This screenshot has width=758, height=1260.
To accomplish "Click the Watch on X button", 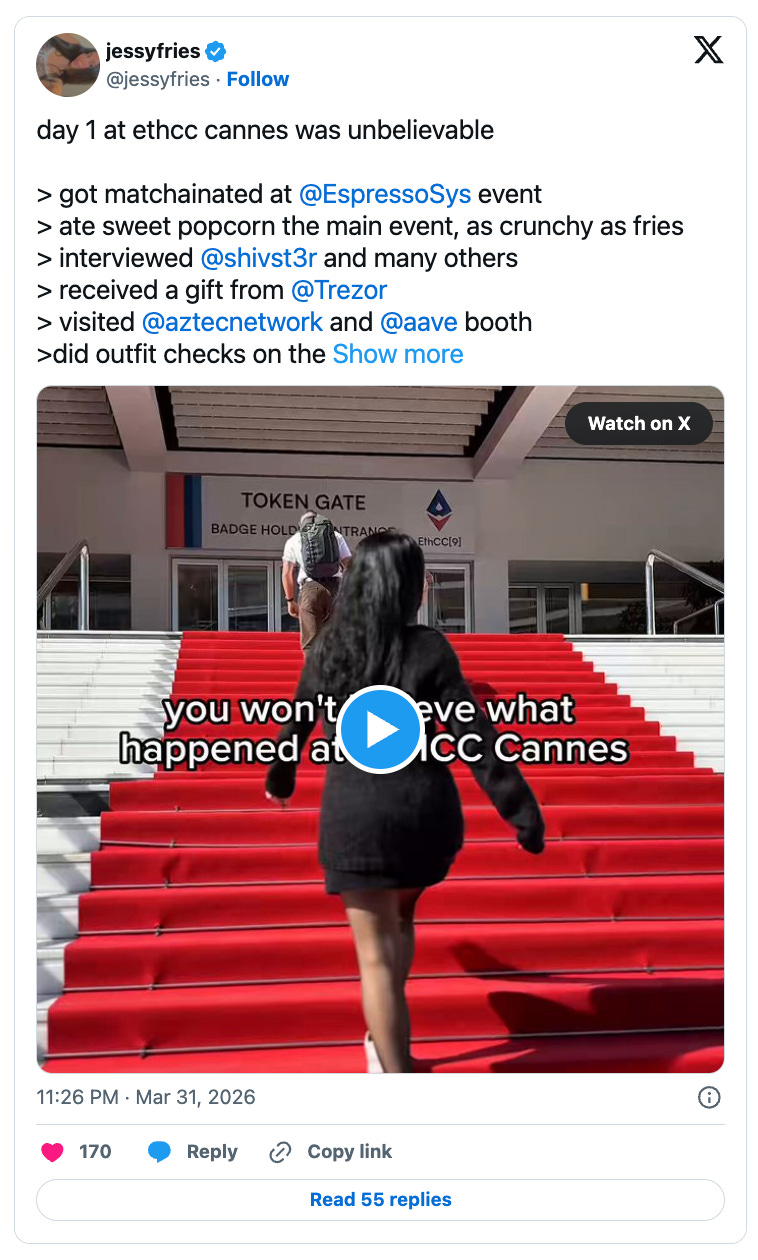I will [639, 423].
